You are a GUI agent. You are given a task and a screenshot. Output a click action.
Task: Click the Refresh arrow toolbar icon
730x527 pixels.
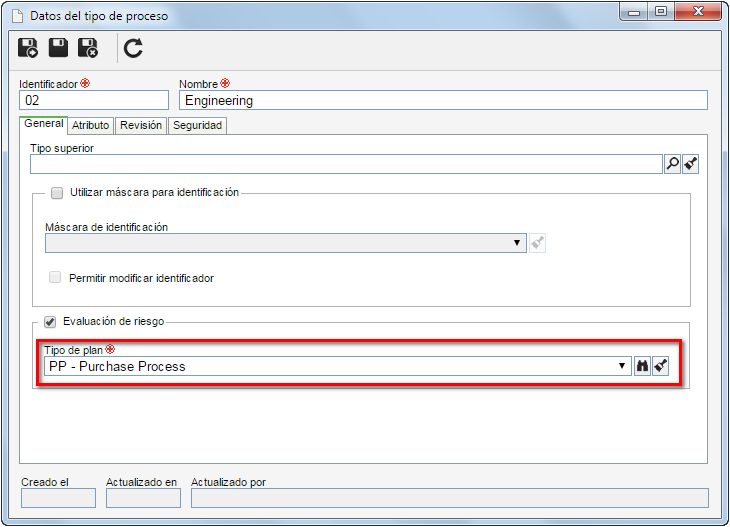pyautogui.click(x=133, y=48)
